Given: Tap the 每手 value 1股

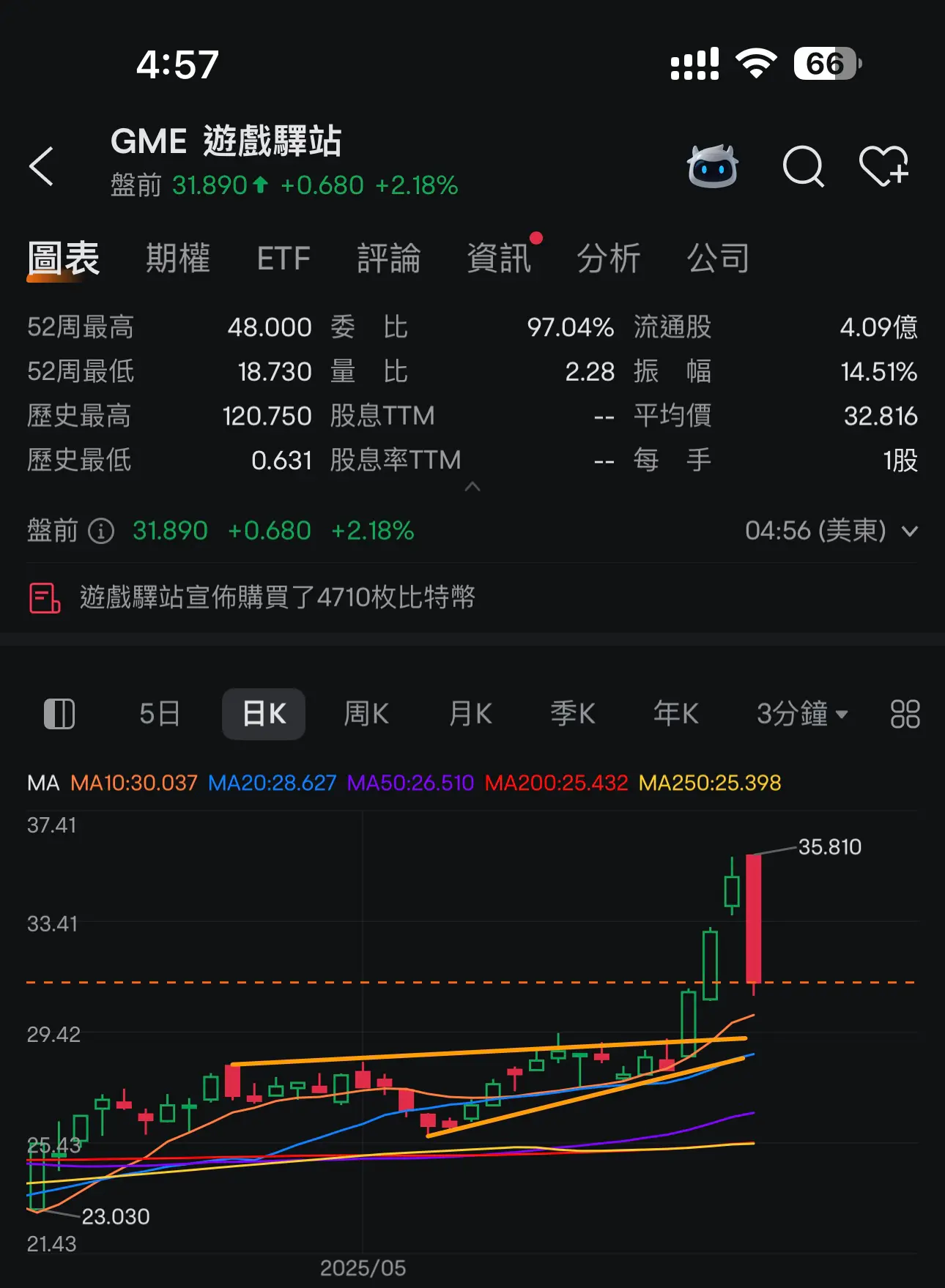Looking at the screenshot, I should pos(900,461).
